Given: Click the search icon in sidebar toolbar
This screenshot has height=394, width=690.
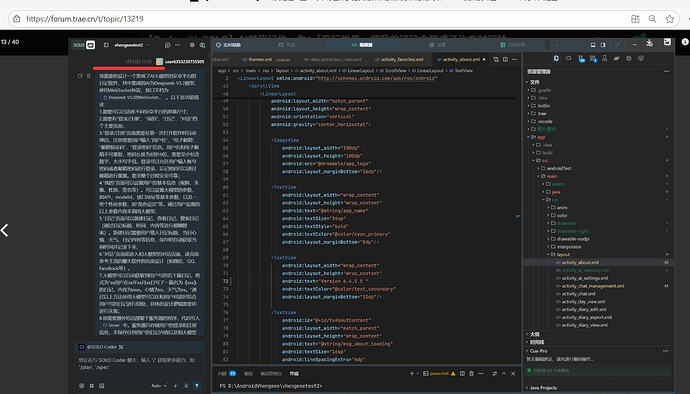Looking at the screenshot, I should (568, 58).
